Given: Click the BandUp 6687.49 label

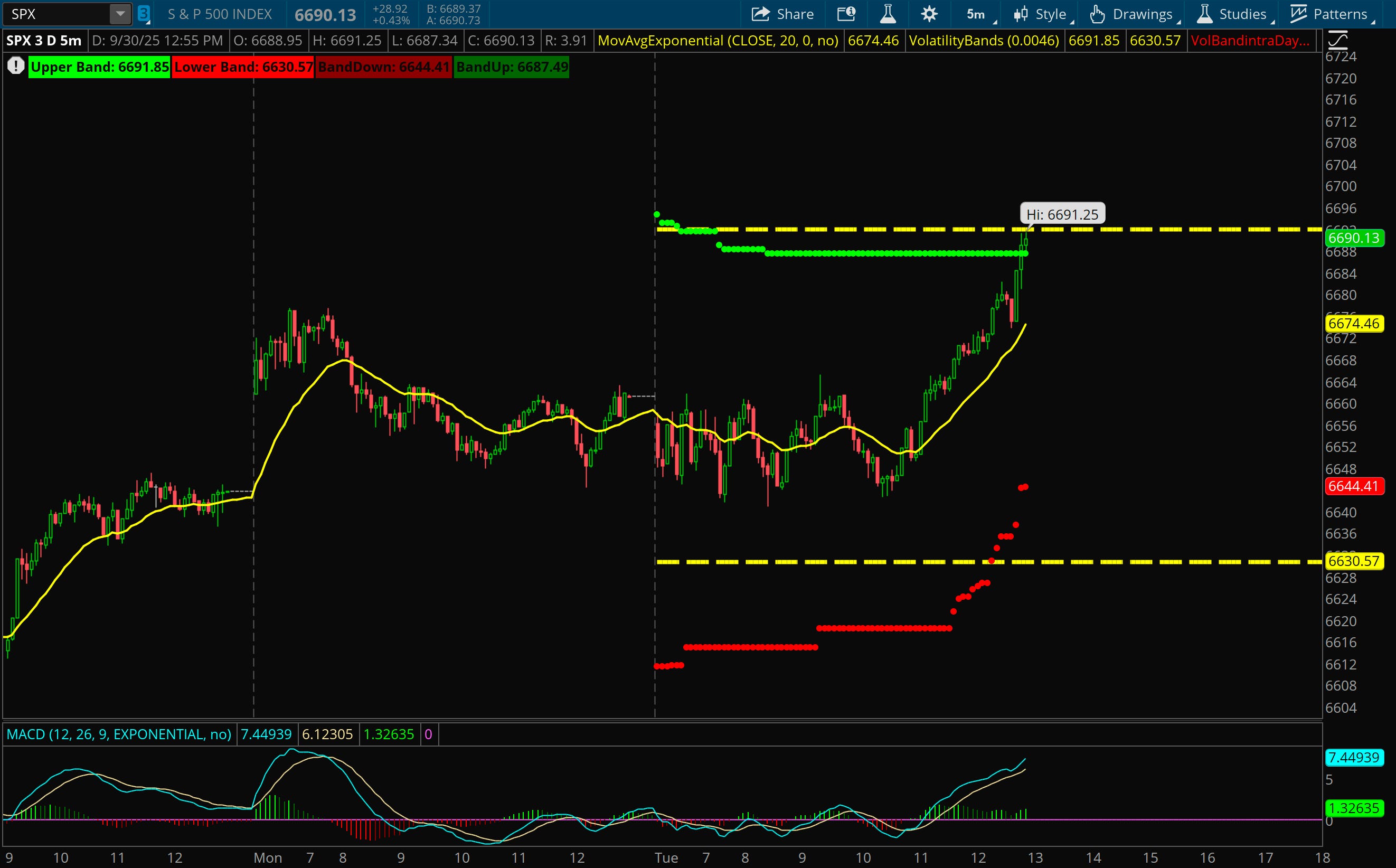Looking at the screenshot, I should click(512, 67).
